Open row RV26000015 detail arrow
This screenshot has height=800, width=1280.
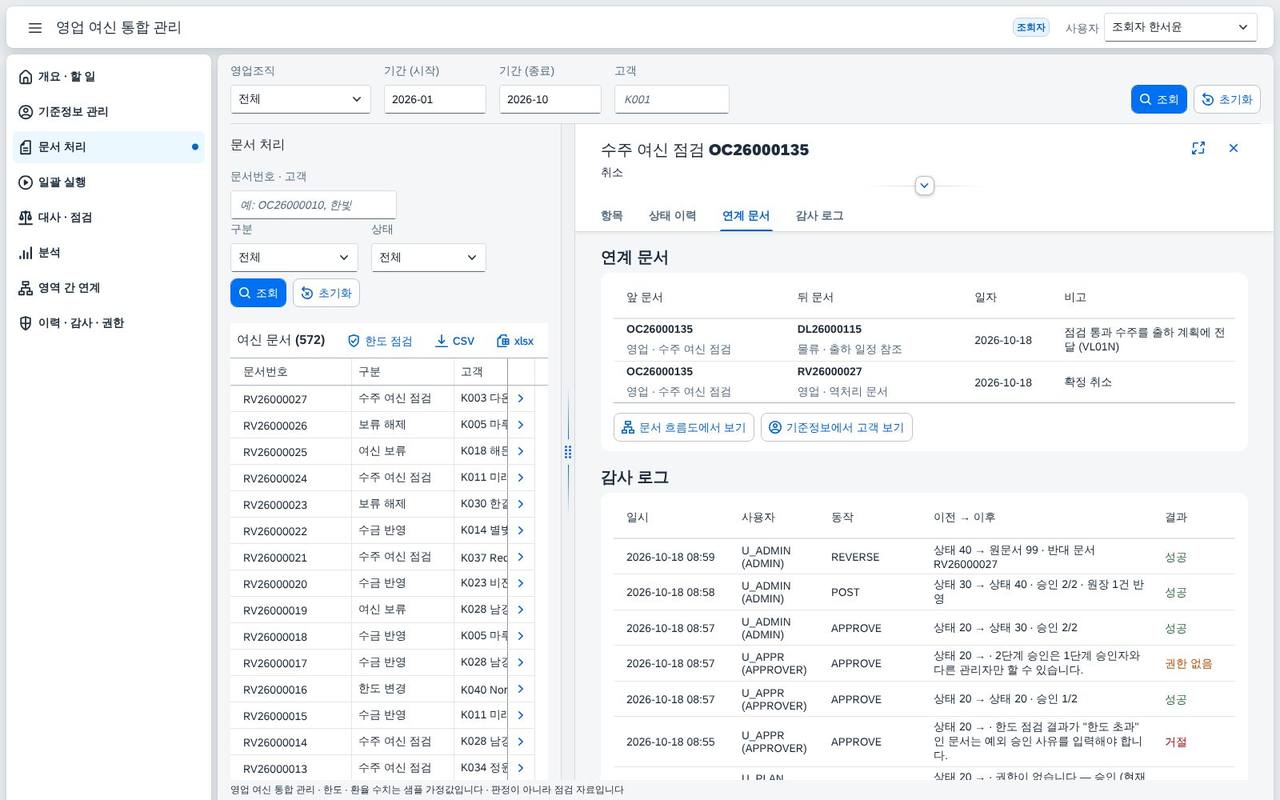coord(520,716)
